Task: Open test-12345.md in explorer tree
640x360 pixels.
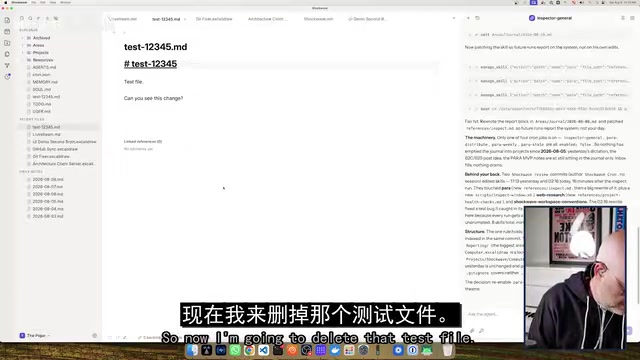Action: (46, 97)
